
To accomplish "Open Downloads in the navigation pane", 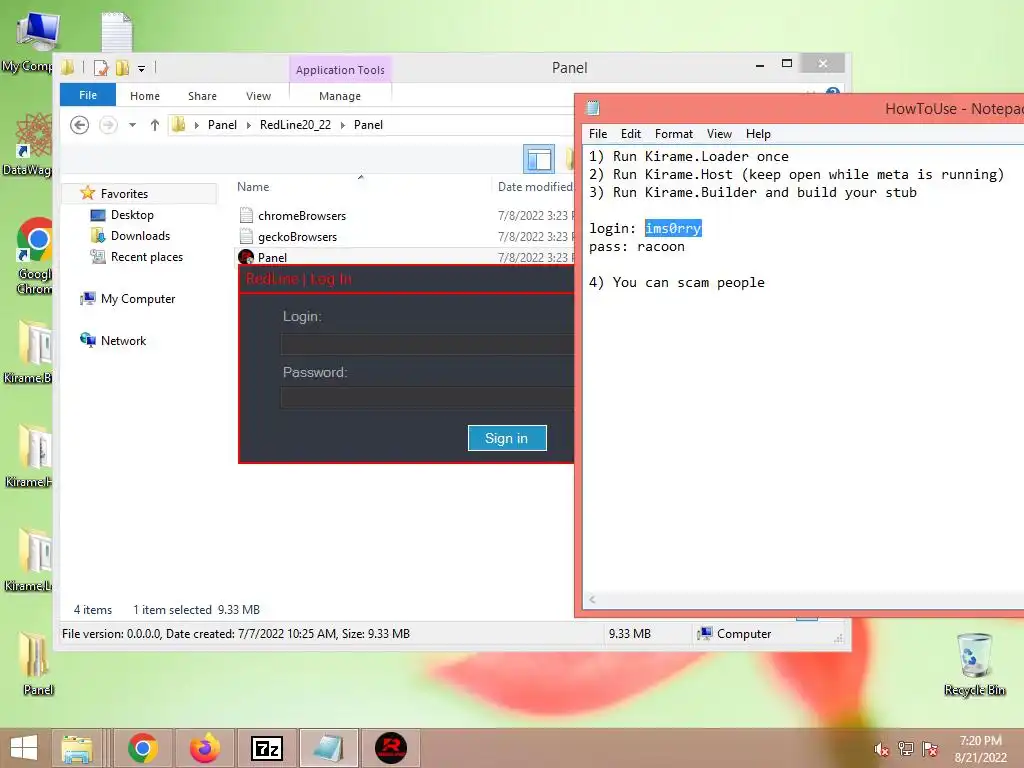I will click(140, 236).
